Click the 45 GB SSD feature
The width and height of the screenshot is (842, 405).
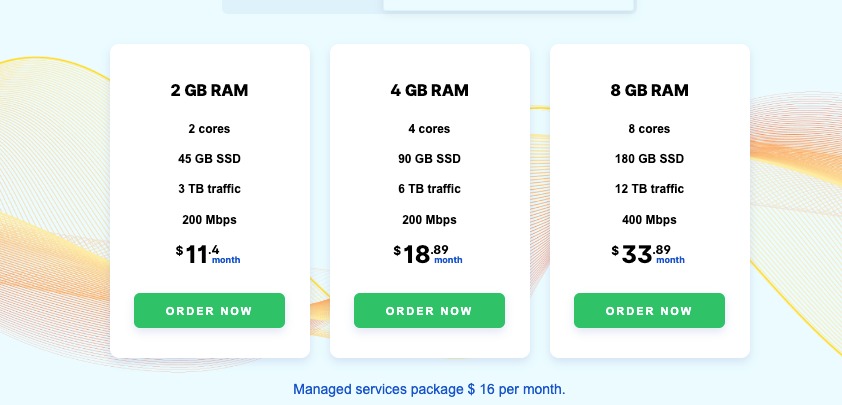pos(209,159)
